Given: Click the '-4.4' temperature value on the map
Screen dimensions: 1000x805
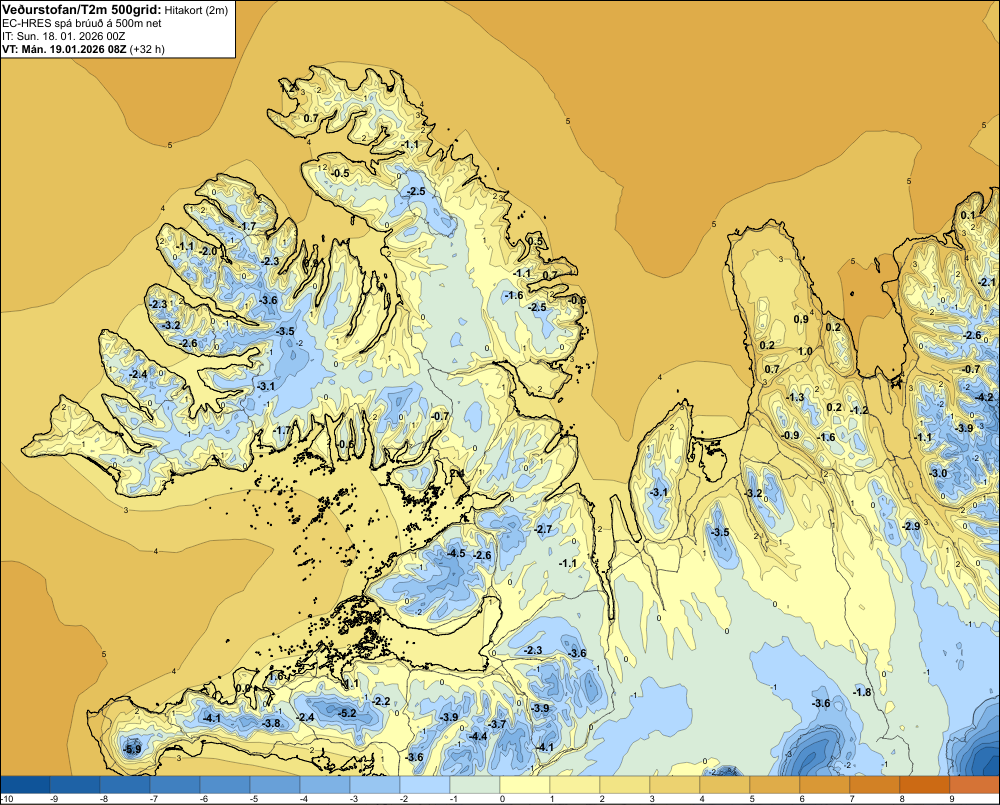Looking at the screenshot, I should 478,736.
